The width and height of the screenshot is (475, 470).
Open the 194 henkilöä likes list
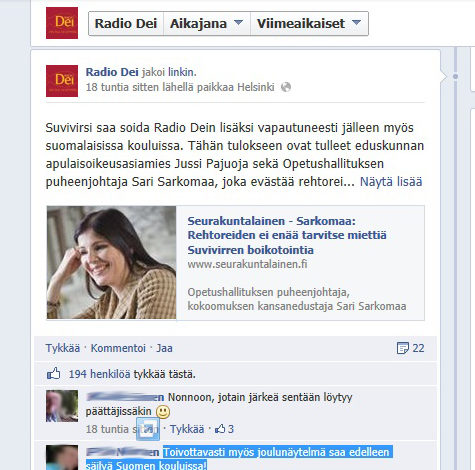[x=99, y=374]
